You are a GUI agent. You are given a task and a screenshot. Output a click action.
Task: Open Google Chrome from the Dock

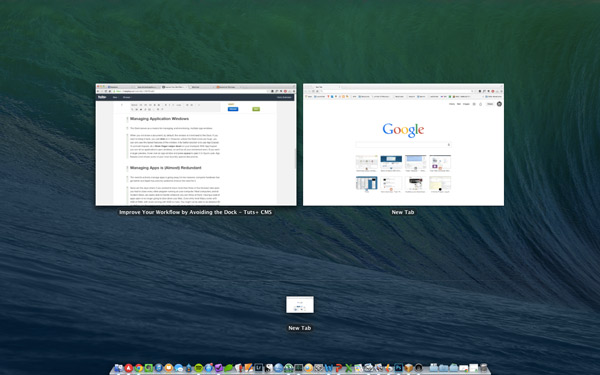[139, 368]
